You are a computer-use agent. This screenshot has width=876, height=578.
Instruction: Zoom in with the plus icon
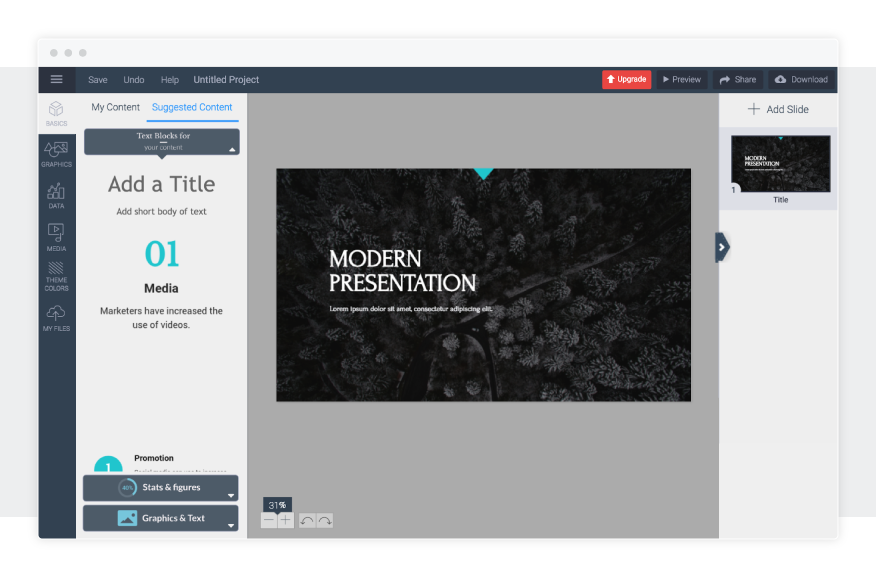pyautogui.click(x=285, y=520)
